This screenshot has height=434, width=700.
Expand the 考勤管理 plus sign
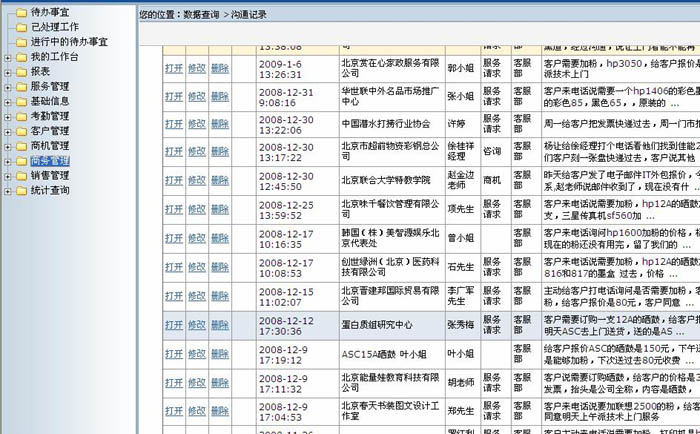pyautogui.click(x=8, y=116)
